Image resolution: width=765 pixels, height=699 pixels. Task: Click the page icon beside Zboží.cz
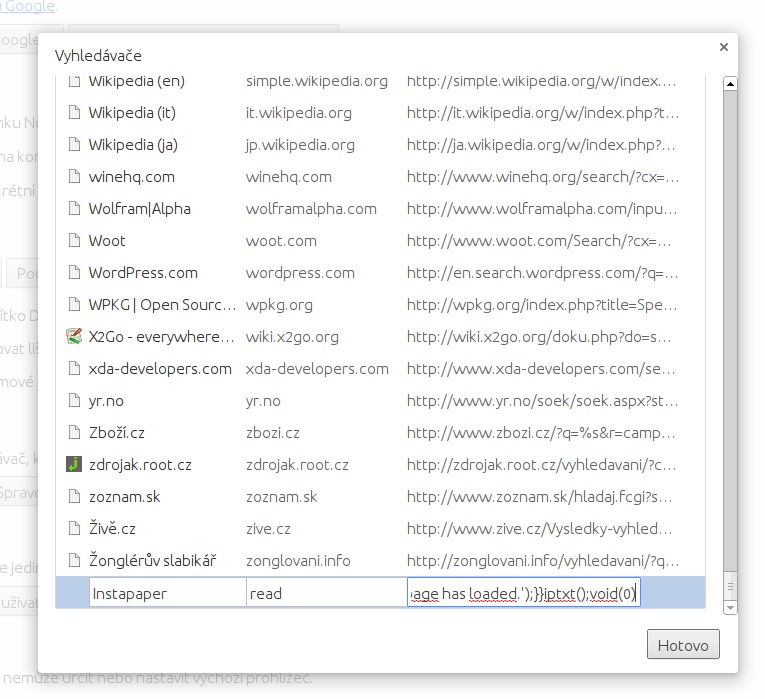coord(74,433)
